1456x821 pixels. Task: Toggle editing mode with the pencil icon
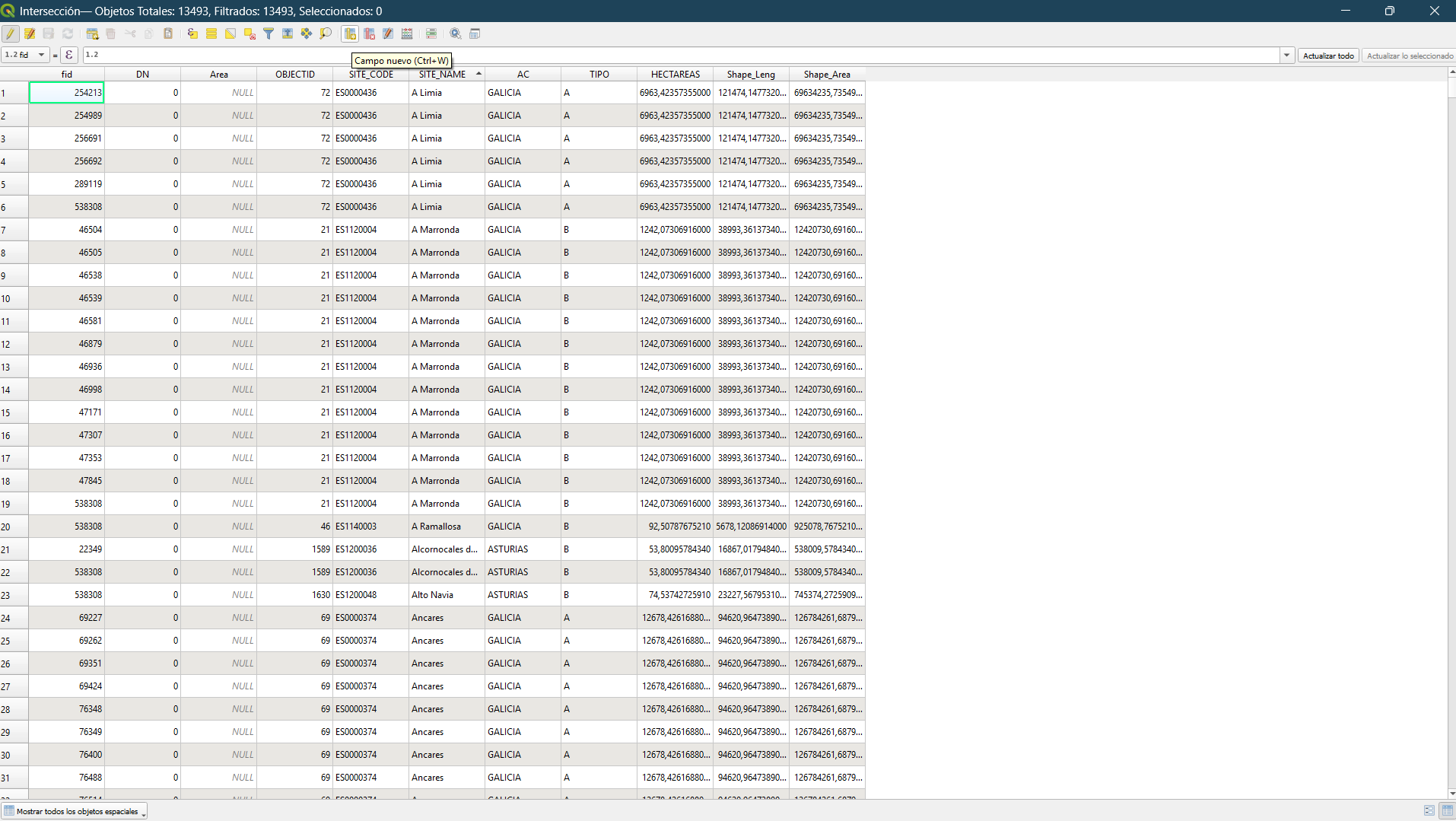point(11,33)
